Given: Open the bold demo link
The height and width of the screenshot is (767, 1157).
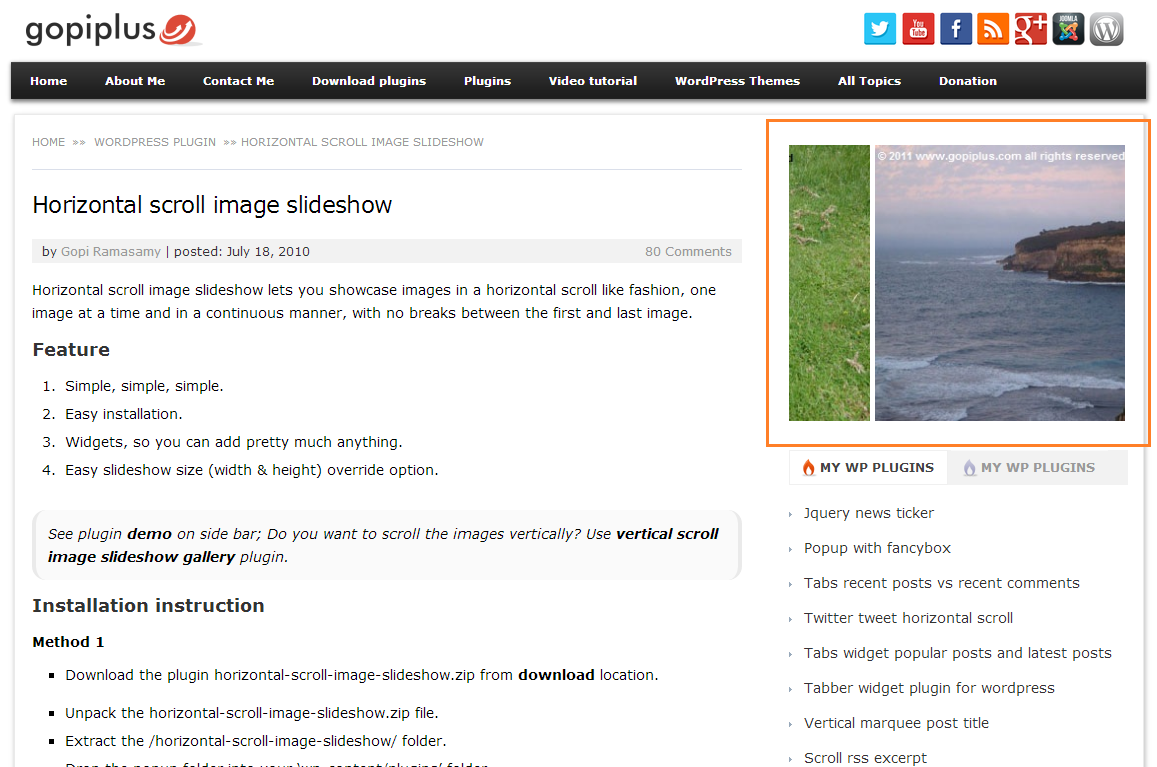Looking at the screenshot, I should (x=149, y=534).
